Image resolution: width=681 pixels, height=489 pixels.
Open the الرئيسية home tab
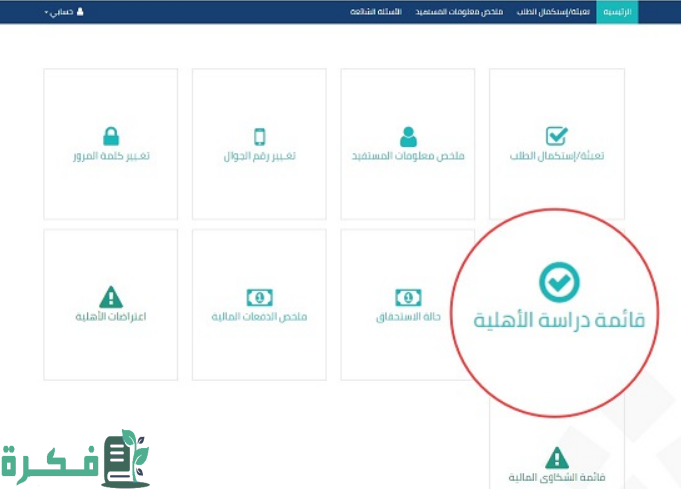[x=617, y=12]
